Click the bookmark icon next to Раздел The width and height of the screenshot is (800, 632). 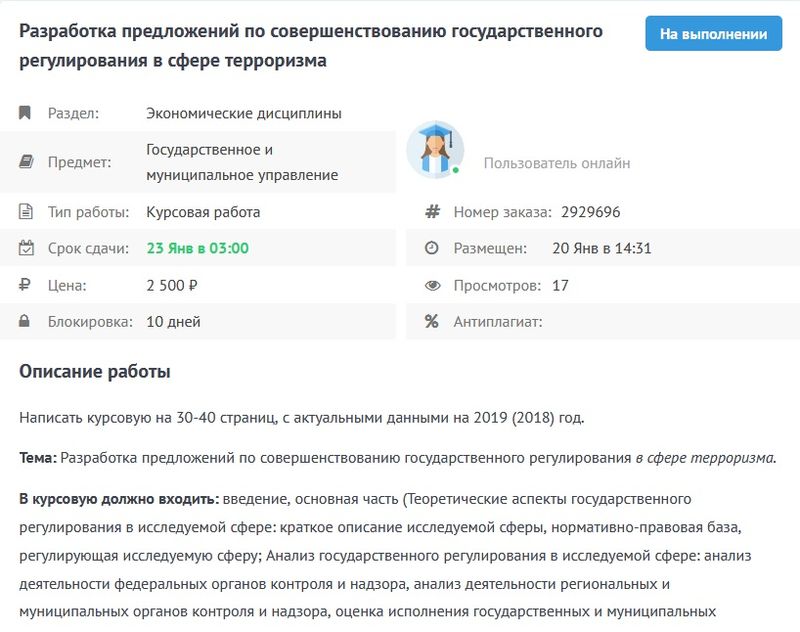26,113
